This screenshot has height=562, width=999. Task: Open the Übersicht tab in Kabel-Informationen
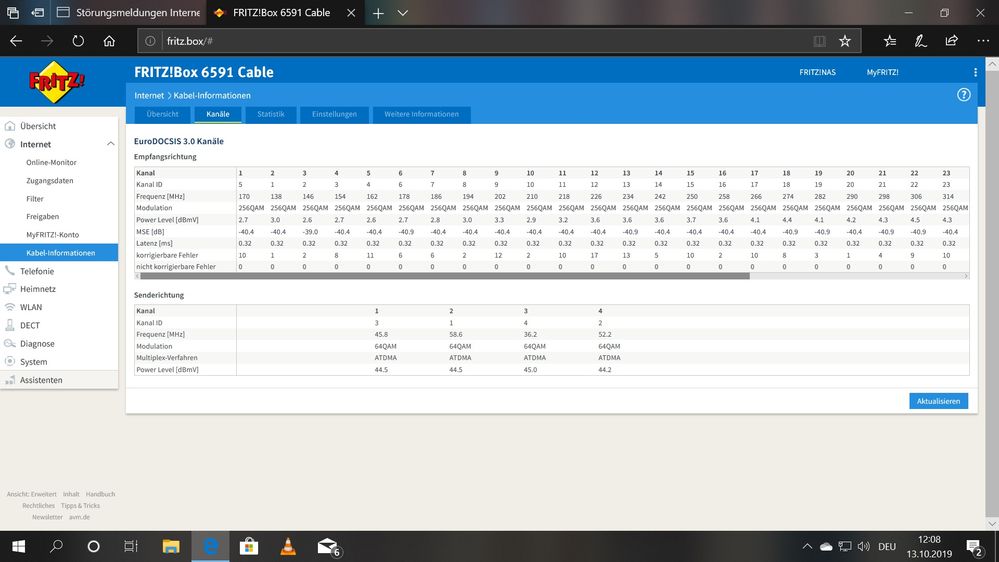tap(162, 114)
